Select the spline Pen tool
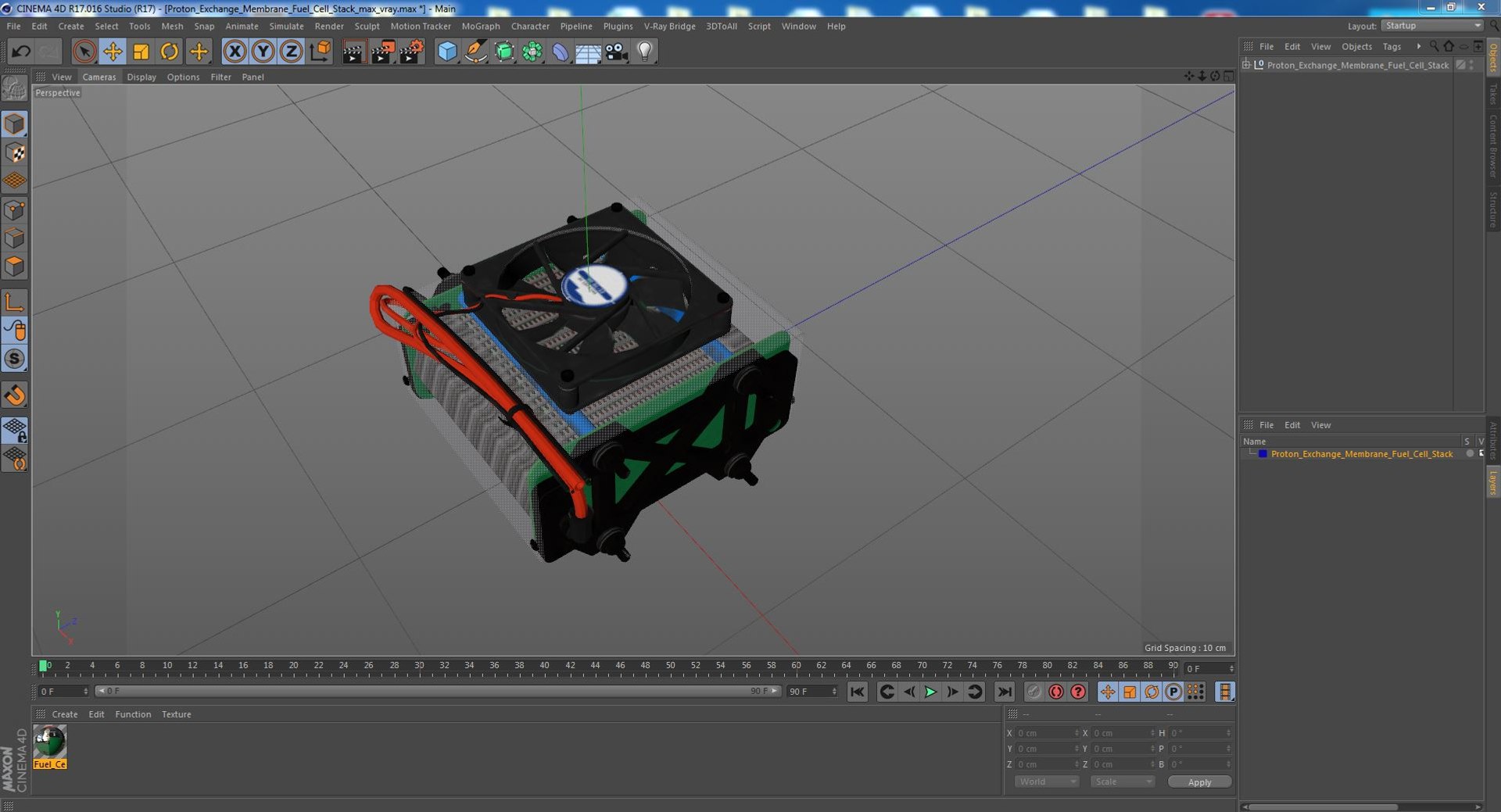The height and width of the screenshot is (812, 1501). point(475,52)
